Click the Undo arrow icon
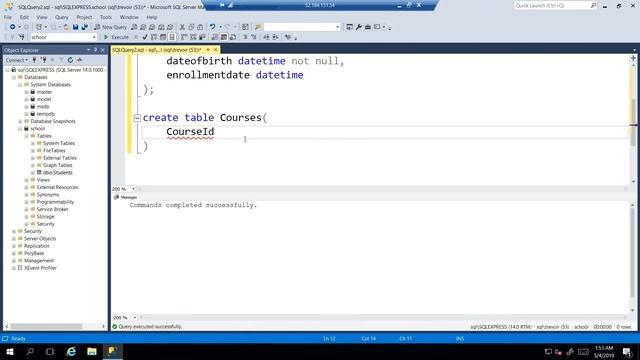The width and height of the screenshot is (640, 360). coord(212,27)
